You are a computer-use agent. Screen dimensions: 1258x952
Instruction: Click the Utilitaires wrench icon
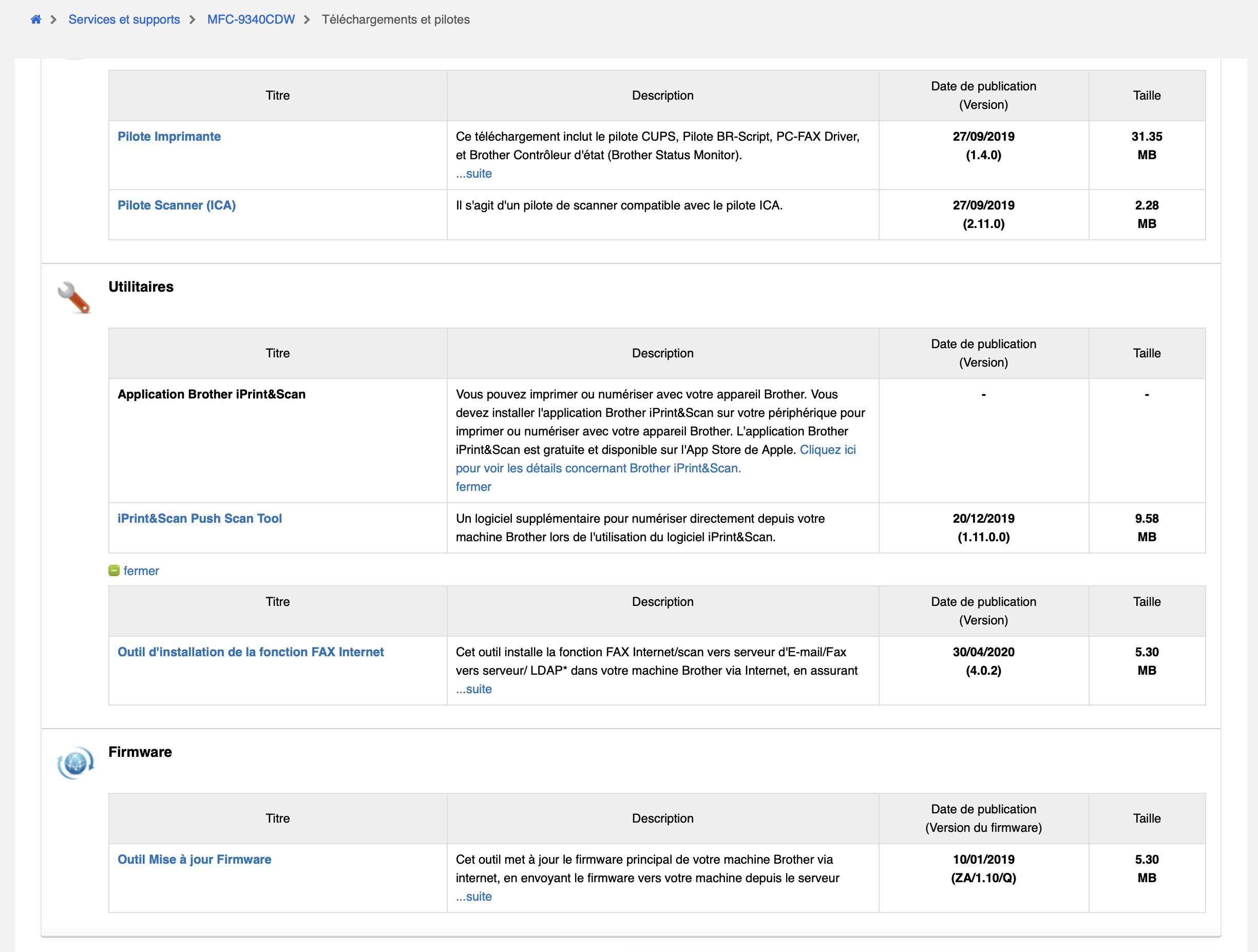point(74,297)
